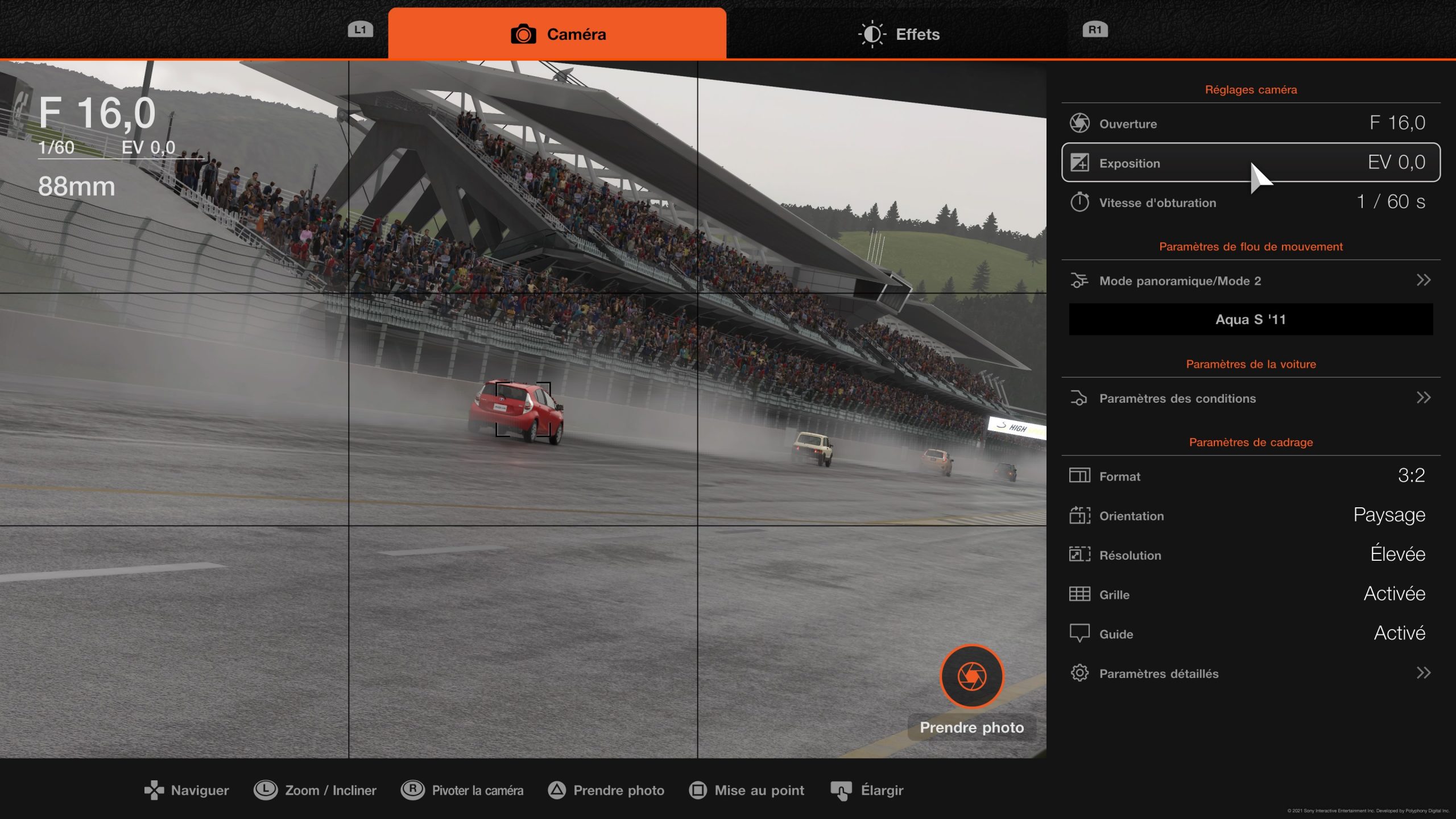Toggle Orientation Paysage value
This screenshot has width=1456, height=819.
(1388, 515)
